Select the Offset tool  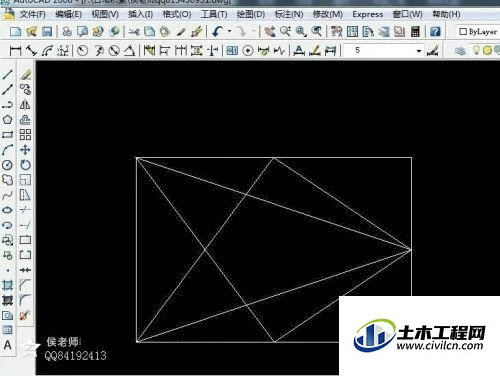point(25,120)
